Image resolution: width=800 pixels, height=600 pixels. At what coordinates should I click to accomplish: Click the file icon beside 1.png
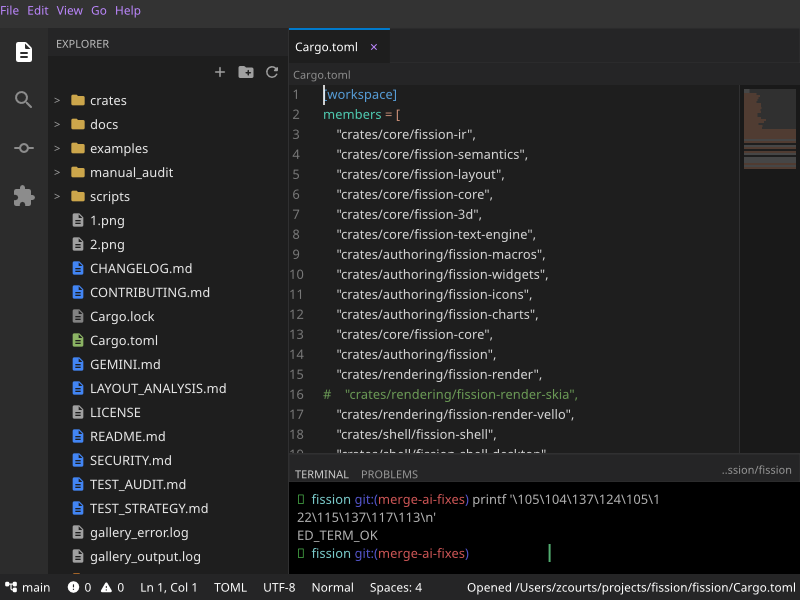(x=78, y=220)
